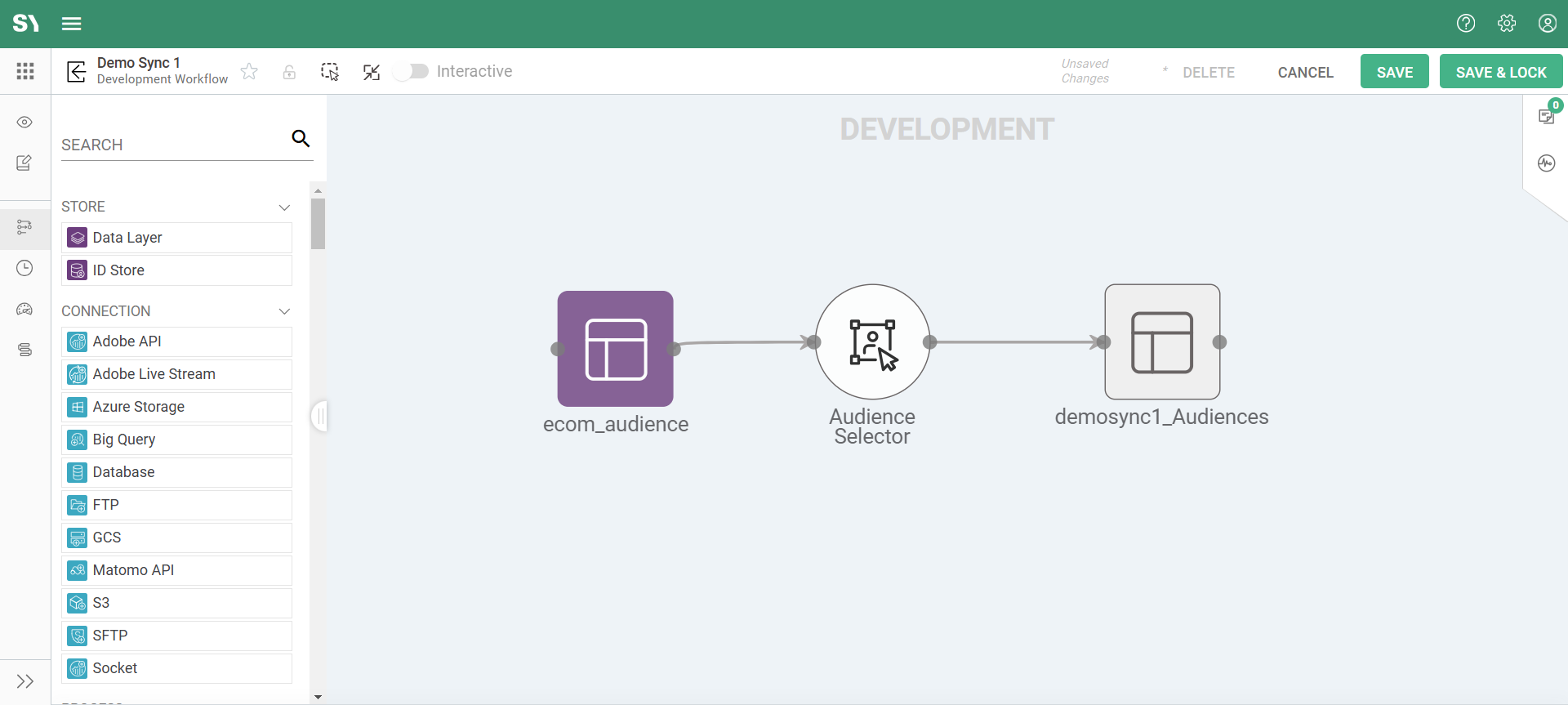The width and height of the screenshot is (1568, 705).
Task: Open the hamburger main menu
Action: coord(72,24)
